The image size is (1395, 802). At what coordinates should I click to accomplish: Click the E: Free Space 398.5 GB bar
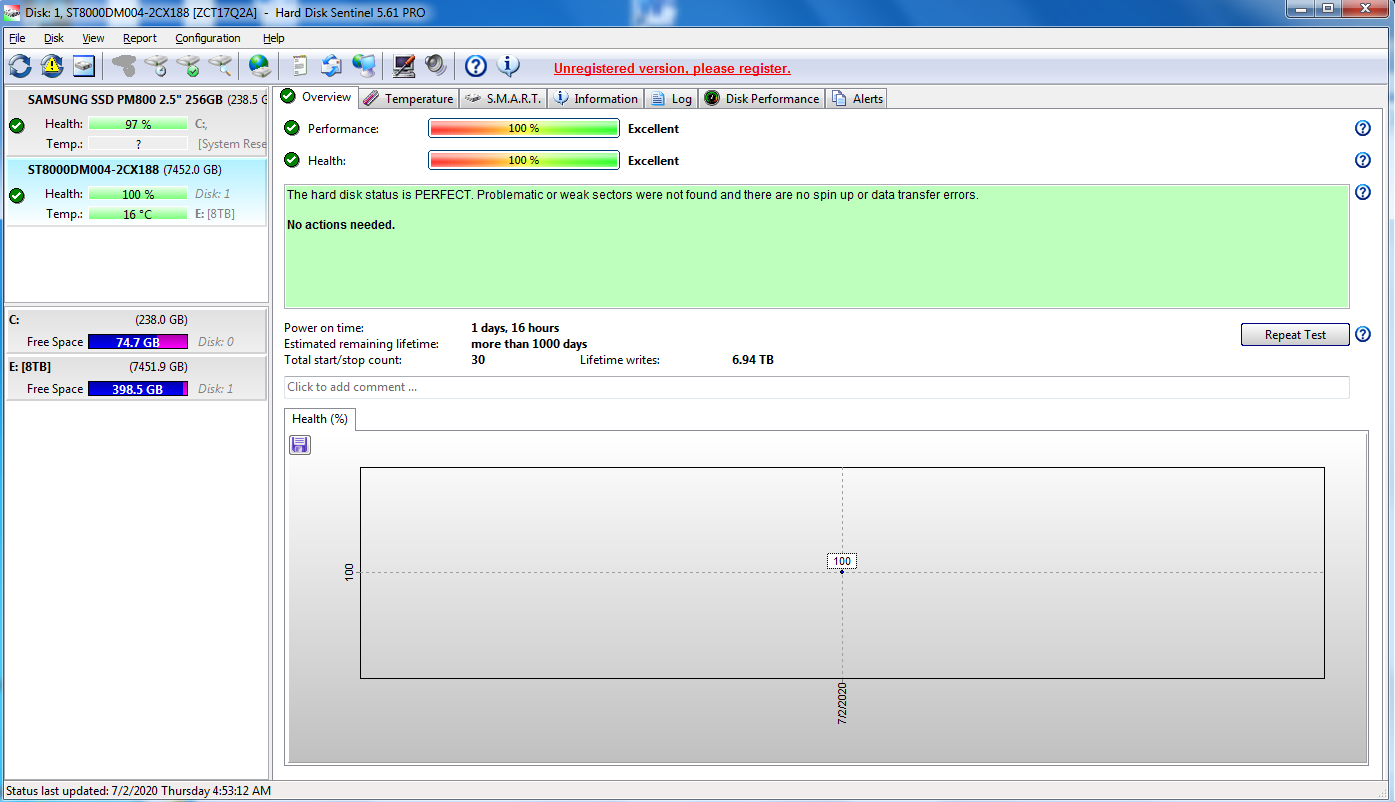[x=138, y=388]
